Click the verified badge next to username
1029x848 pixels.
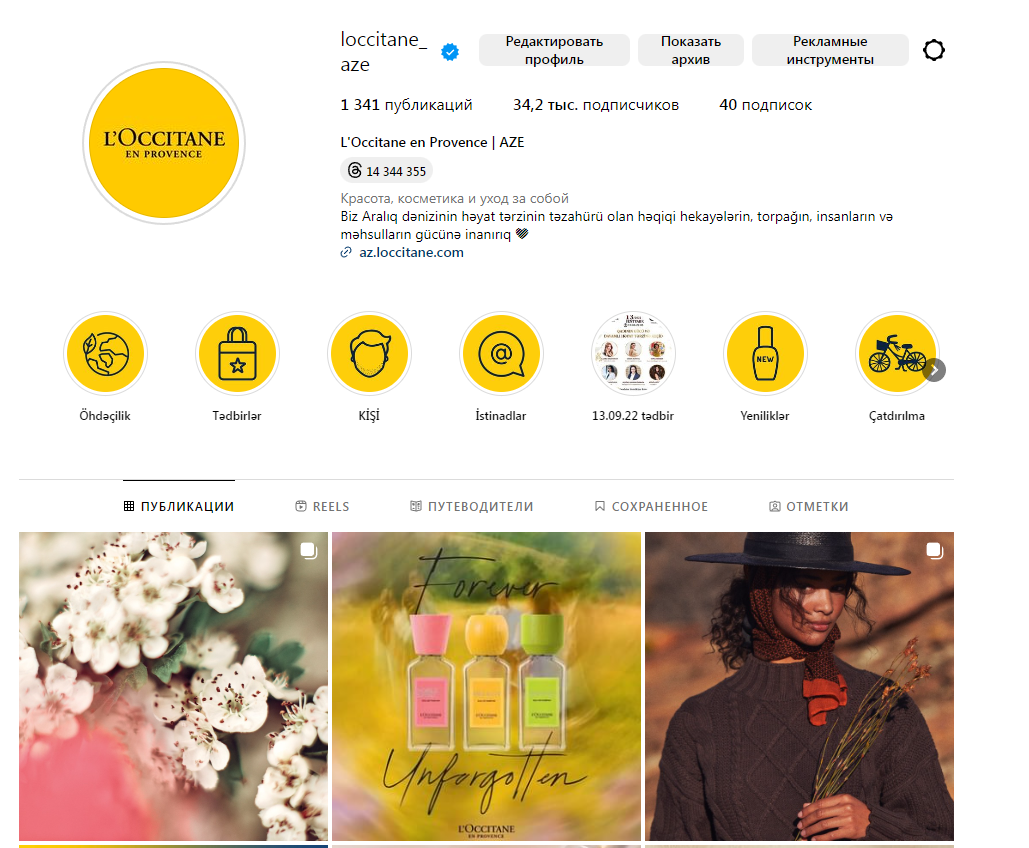450,52
